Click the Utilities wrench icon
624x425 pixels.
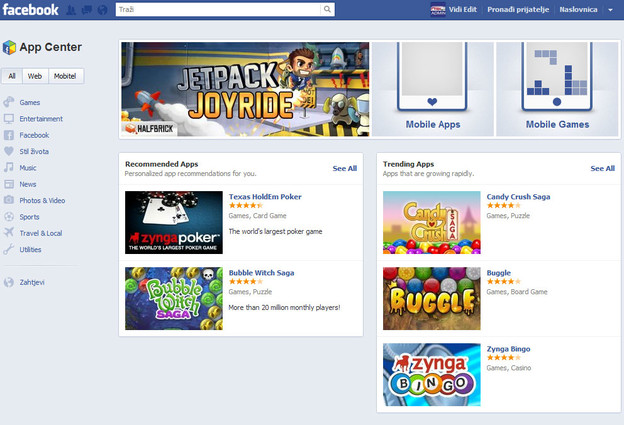point(9,249)
